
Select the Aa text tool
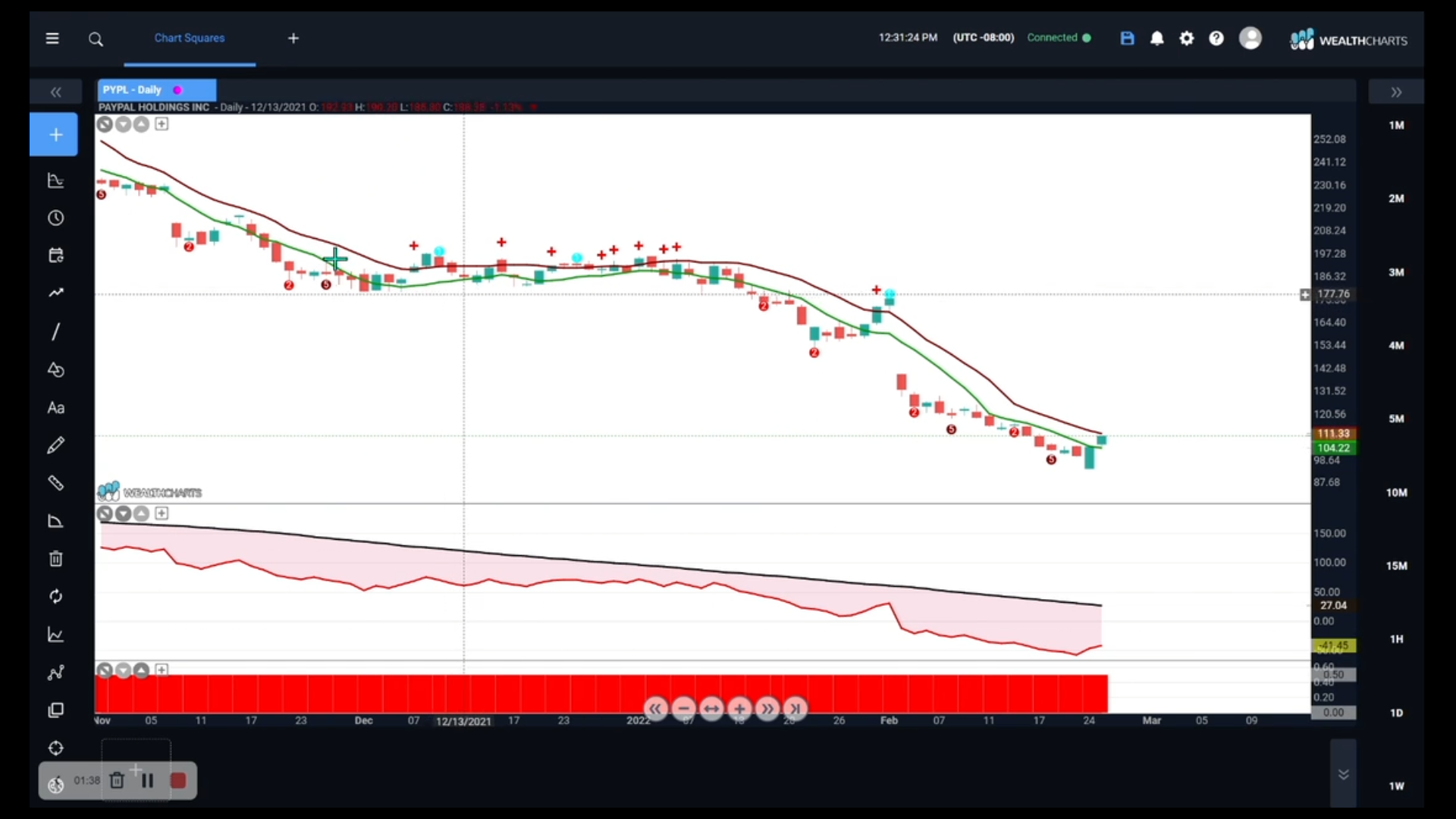click(x=55, y=408)
